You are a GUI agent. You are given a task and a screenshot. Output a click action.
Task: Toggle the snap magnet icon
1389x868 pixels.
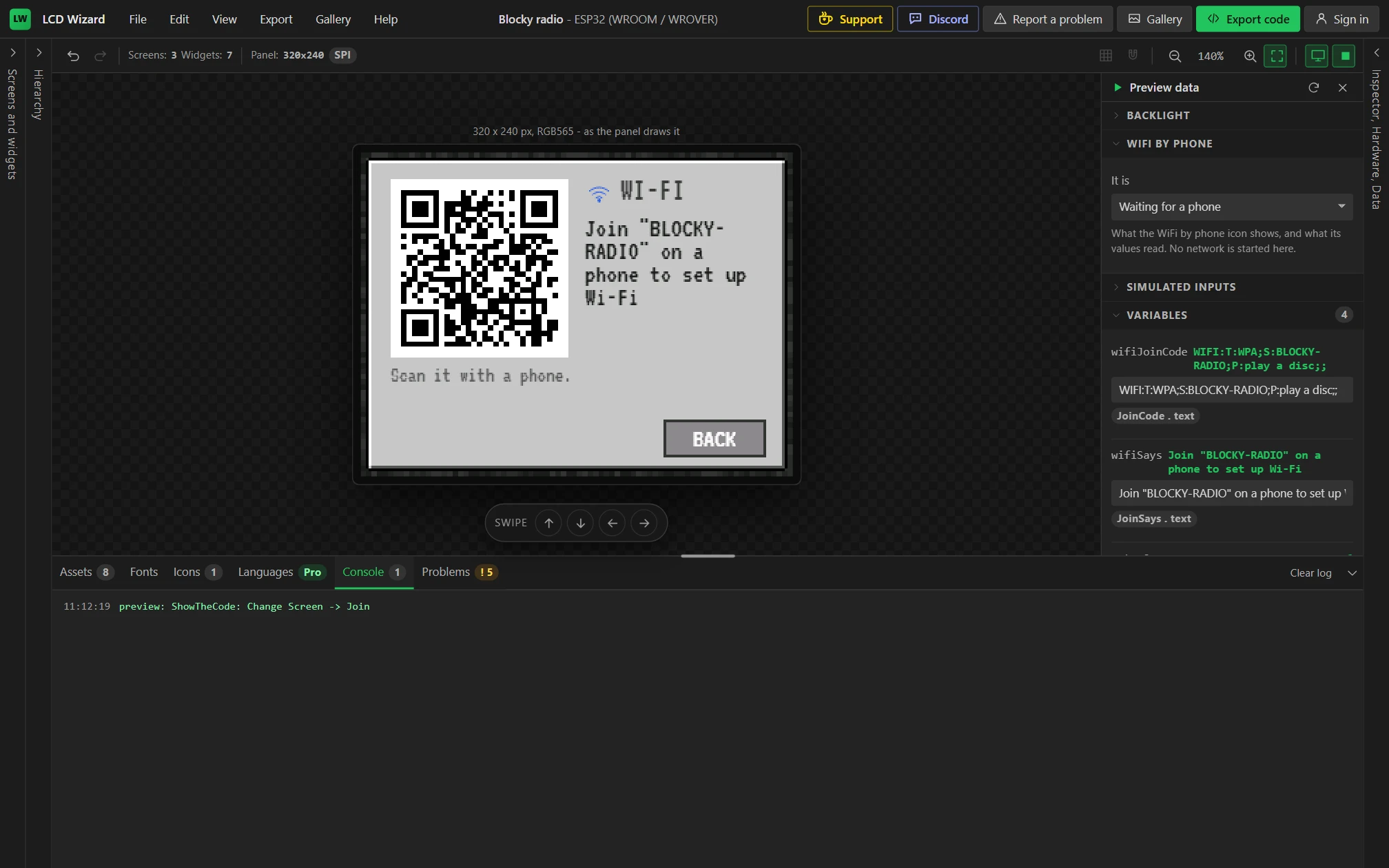1133,56
